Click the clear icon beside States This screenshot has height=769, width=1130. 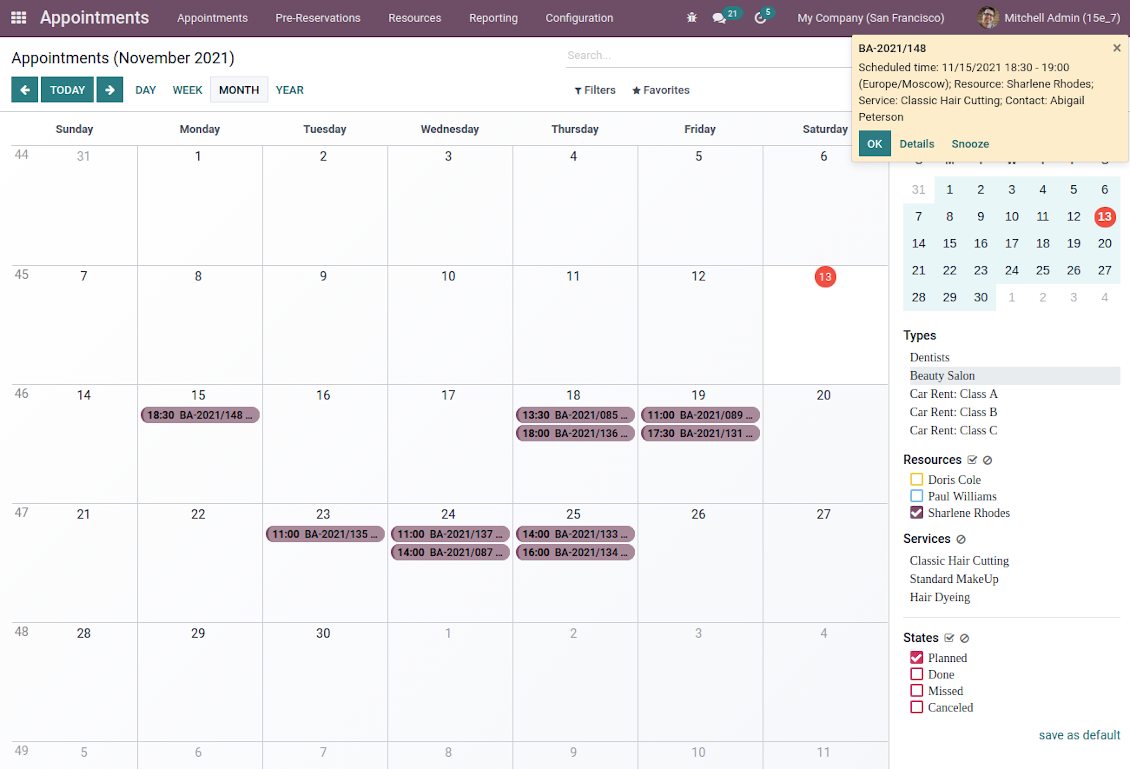[965, 638]
